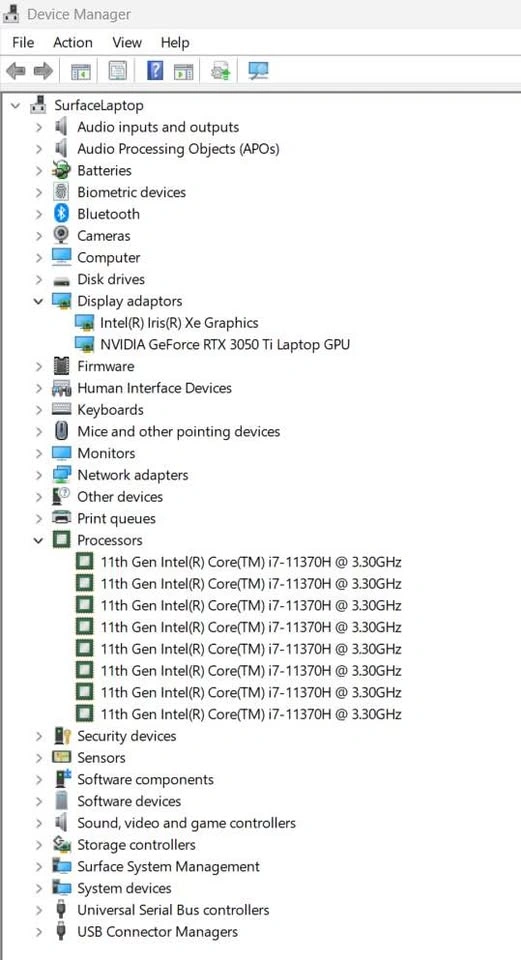
Task: Collapse the Display adaptors category
Action: pyautogui.click(x=39, y=301)
